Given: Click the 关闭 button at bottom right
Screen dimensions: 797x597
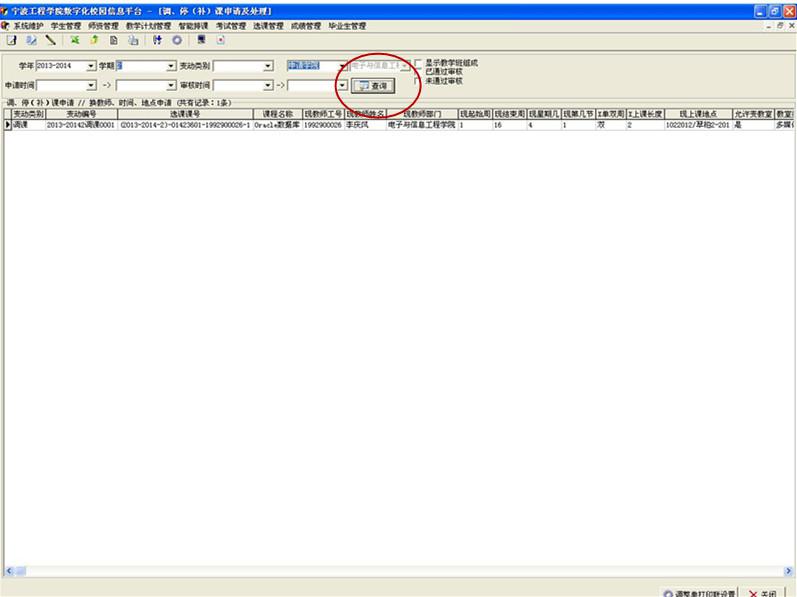Looking at the screenshot, I should [x=765, y=592].
